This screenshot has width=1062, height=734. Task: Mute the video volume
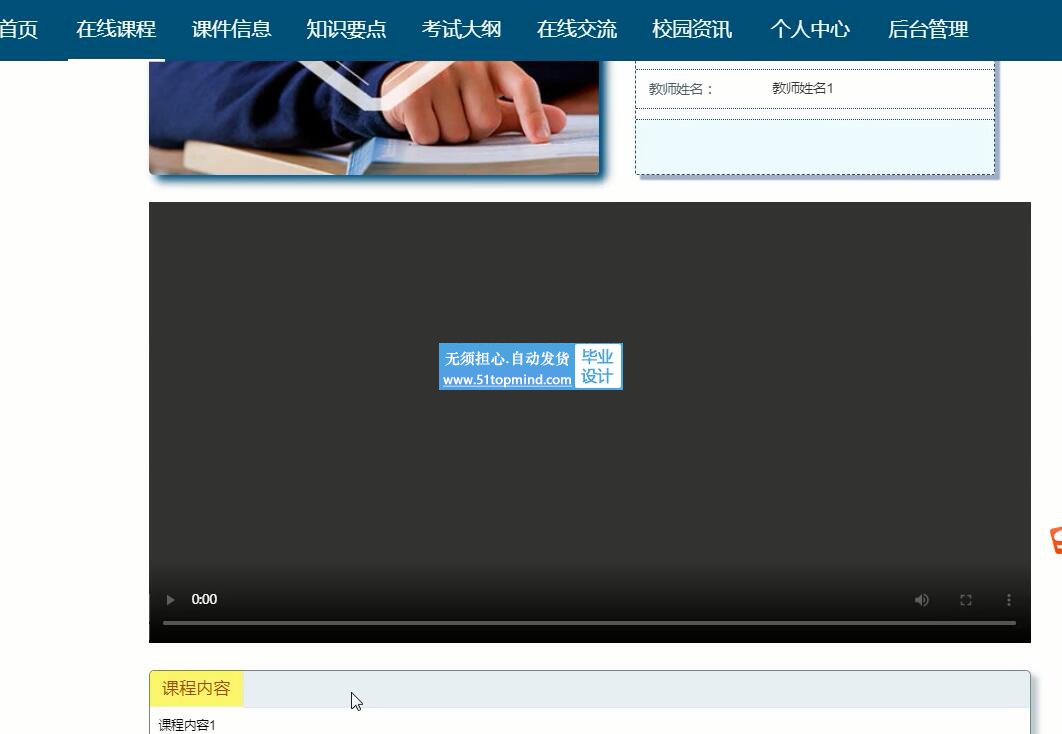[922, 600]
